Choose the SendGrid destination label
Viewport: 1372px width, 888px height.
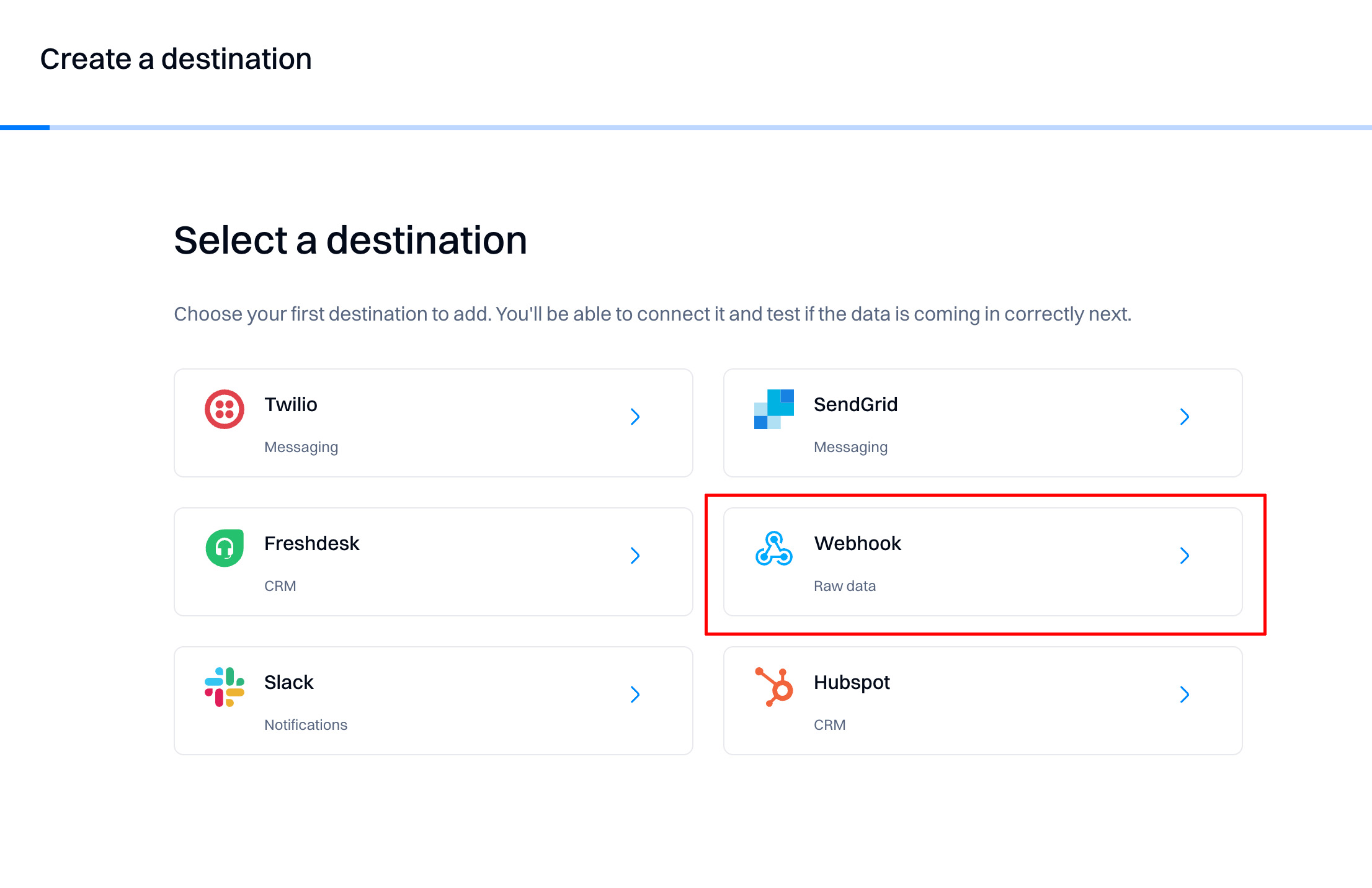click(x=855, y=404)
